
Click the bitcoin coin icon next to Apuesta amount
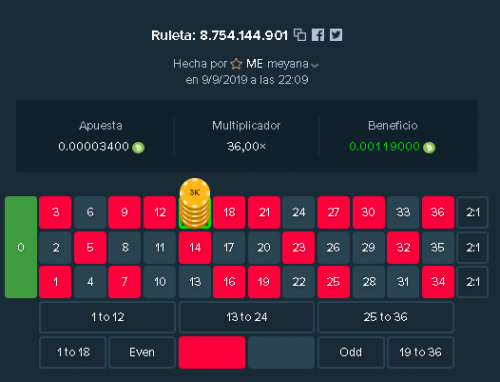(138, 147)
